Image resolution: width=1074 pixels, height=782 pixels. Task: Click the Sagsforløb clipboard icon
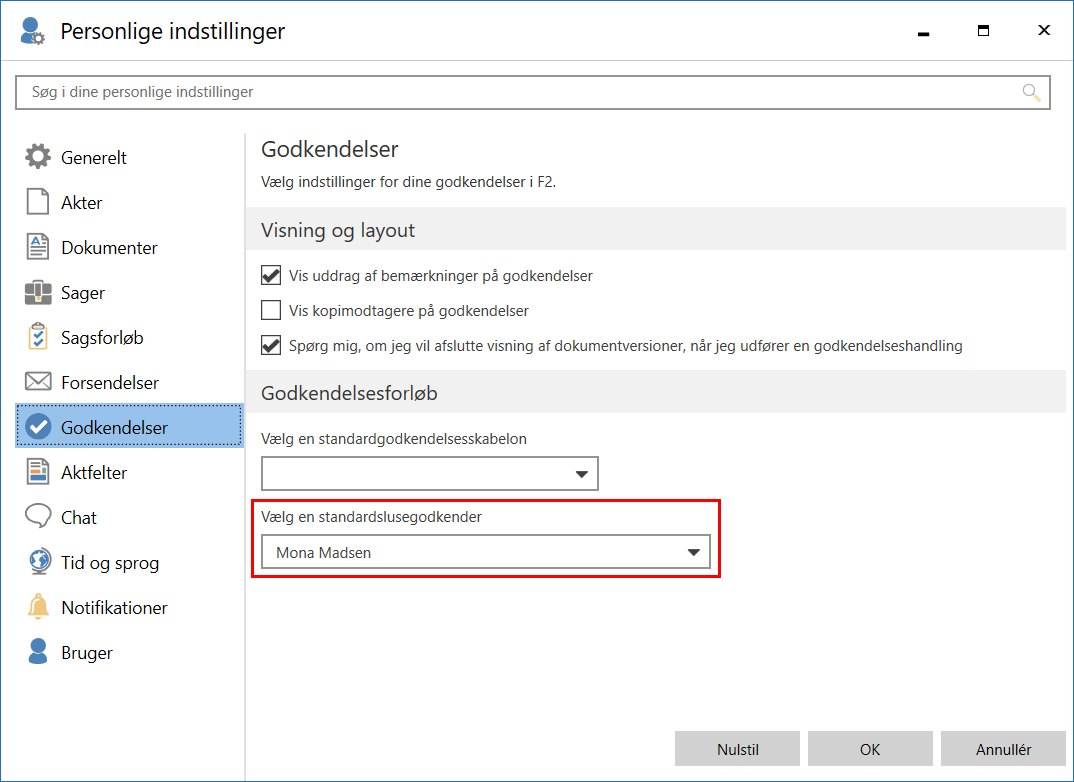38,337
